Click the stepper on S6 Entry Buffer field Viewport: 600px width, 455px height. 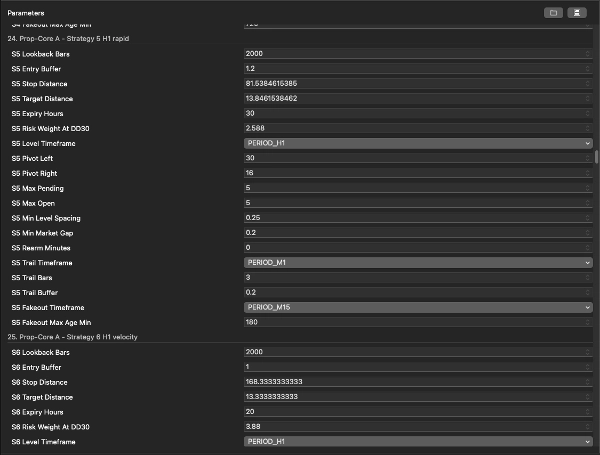(588, 367)
